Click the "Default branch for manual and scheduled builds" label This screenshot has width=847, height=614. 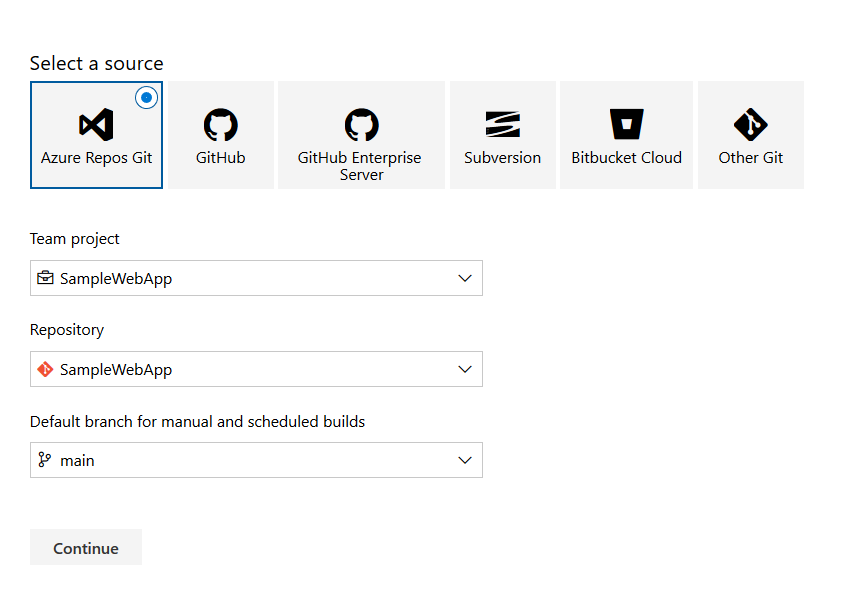198,421
